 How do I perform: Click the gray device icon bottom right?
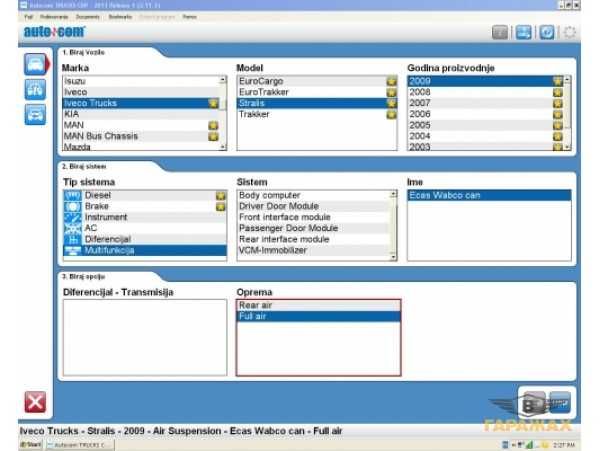(534, 403)
